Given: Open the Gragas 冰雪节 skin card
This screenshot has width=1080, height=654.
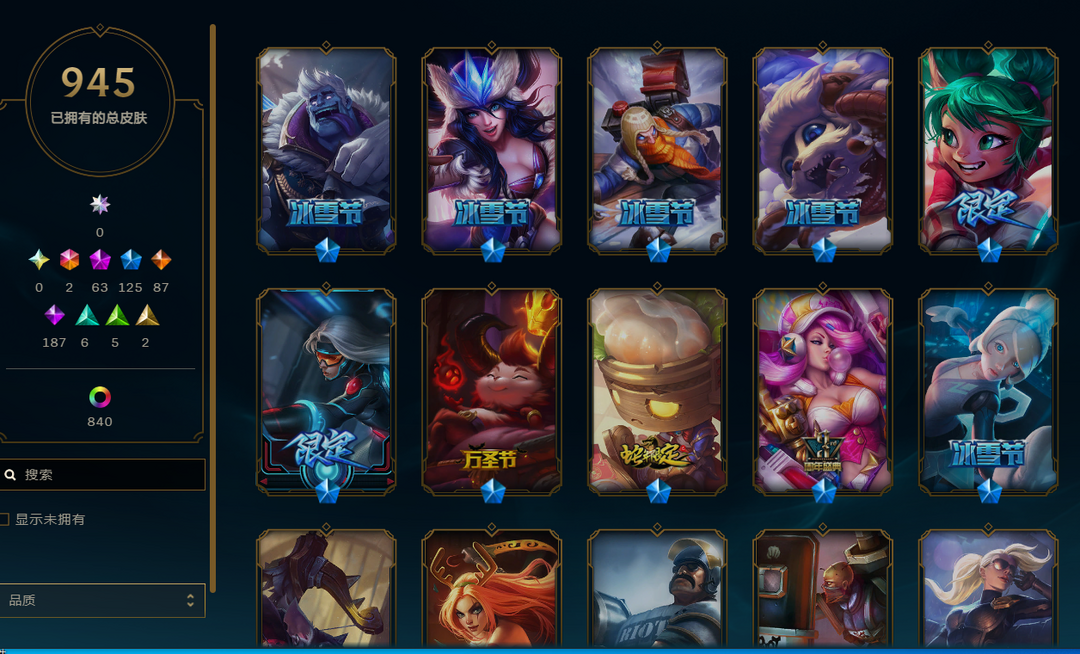Looking at the screenshot, I should [x=657, y=150].
